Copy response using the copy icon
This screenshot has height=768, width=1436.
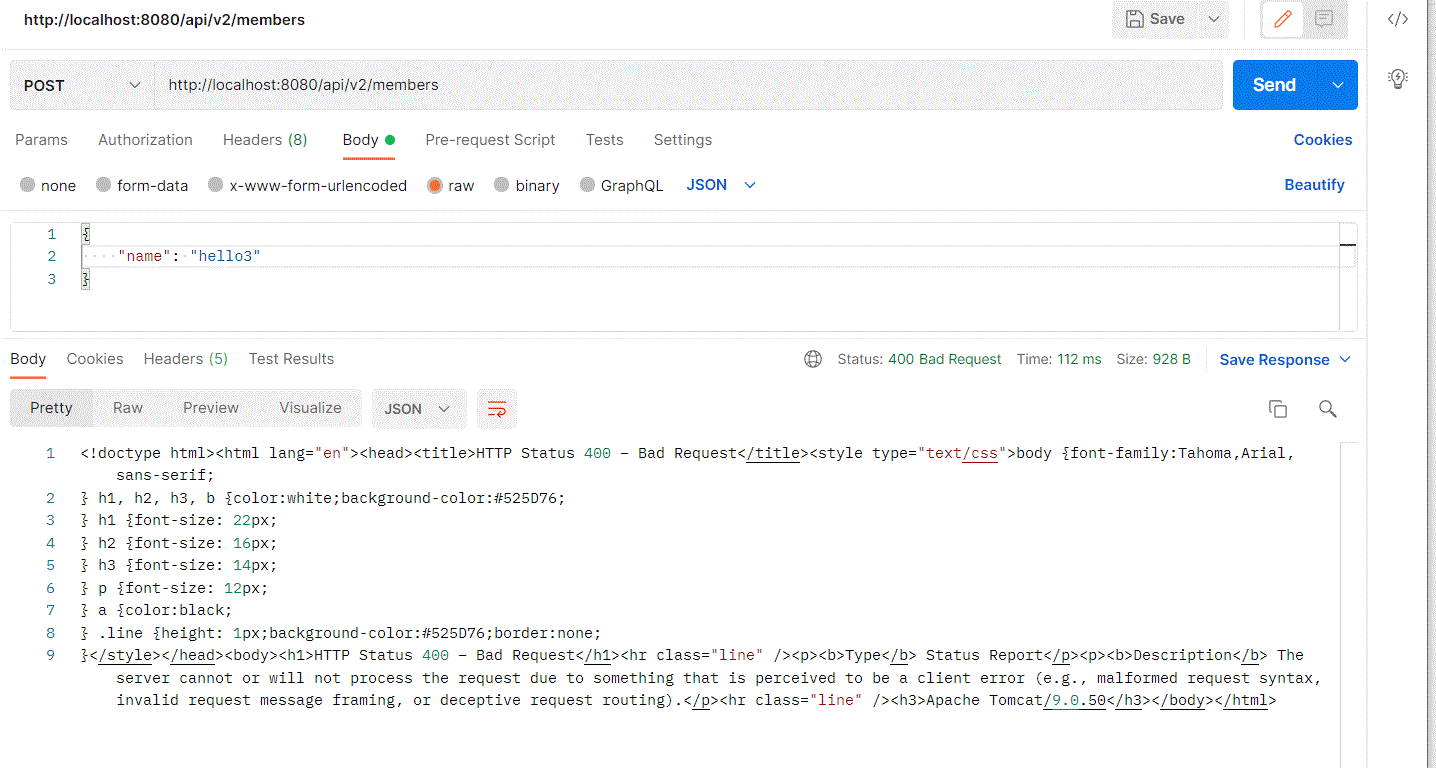pos(1277,409)
